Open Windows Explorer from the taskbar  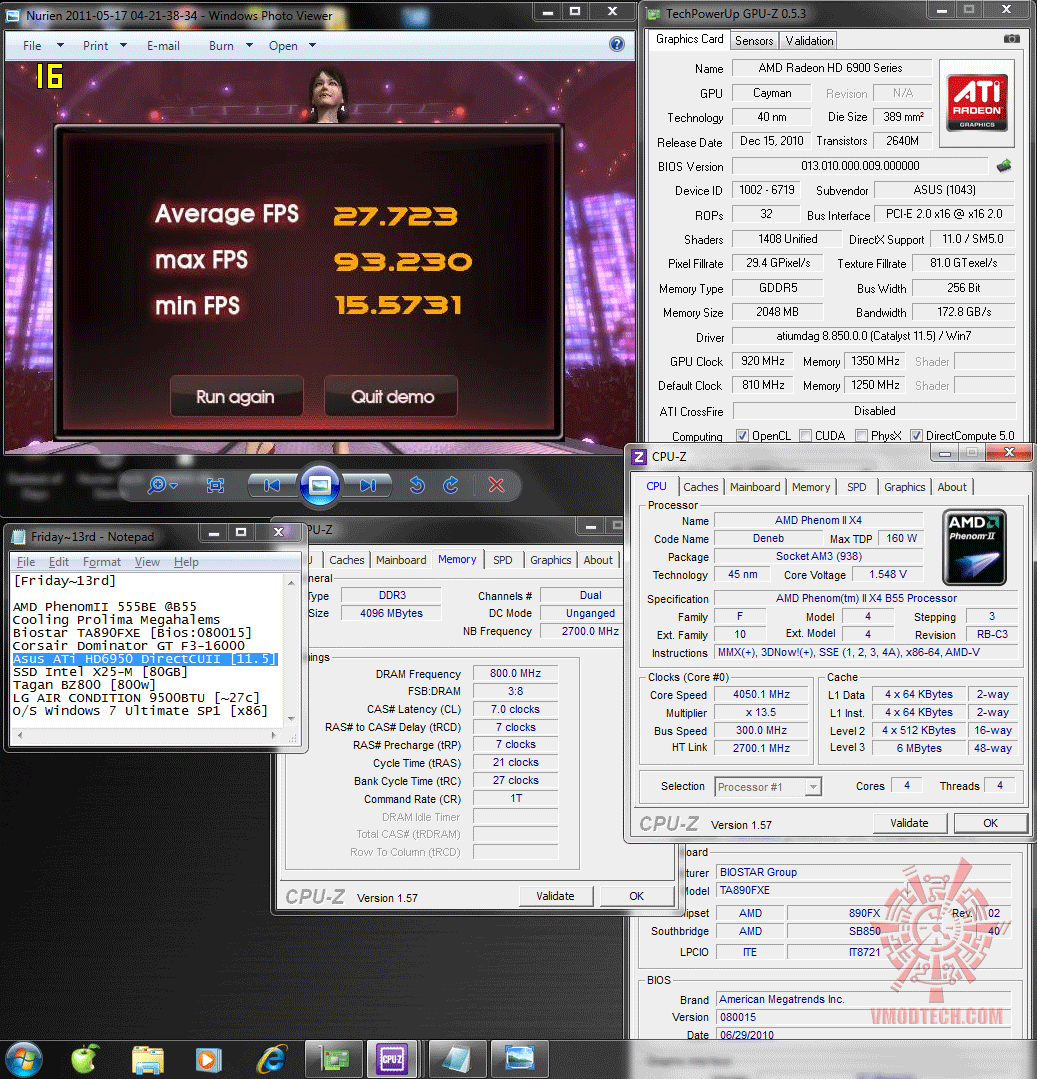coord(147,1060)
